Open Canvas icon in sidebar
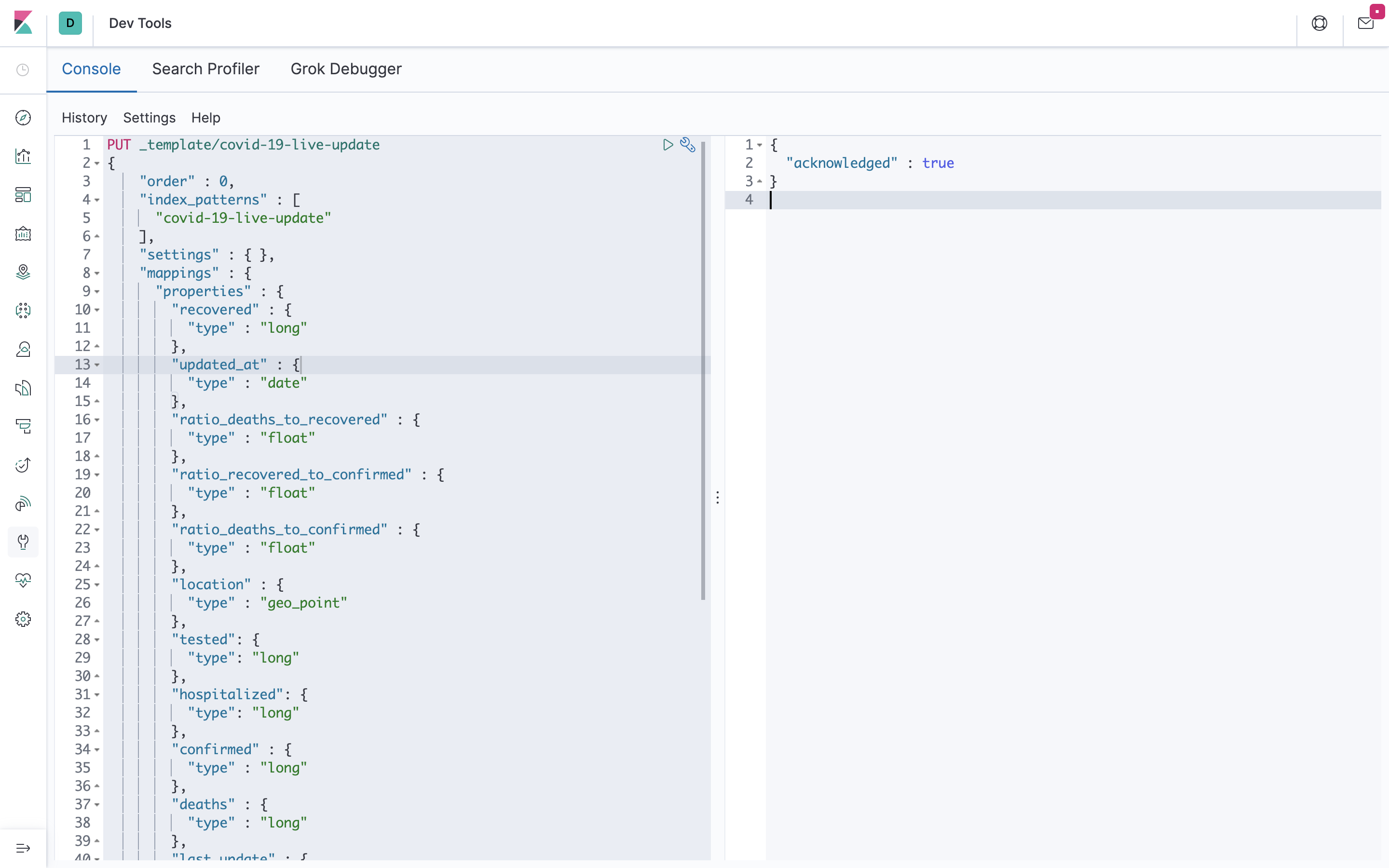This screenshot has height=868, width=1389. (x=23, y=234)
